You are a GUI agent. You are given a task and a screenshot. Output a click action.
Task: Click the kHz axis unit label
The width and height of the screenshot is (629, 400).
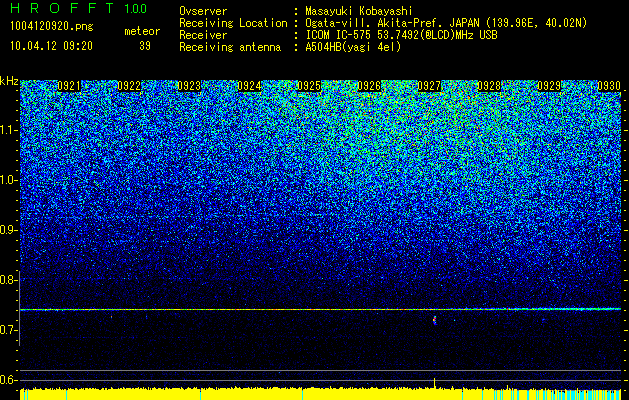coord(9,81)
